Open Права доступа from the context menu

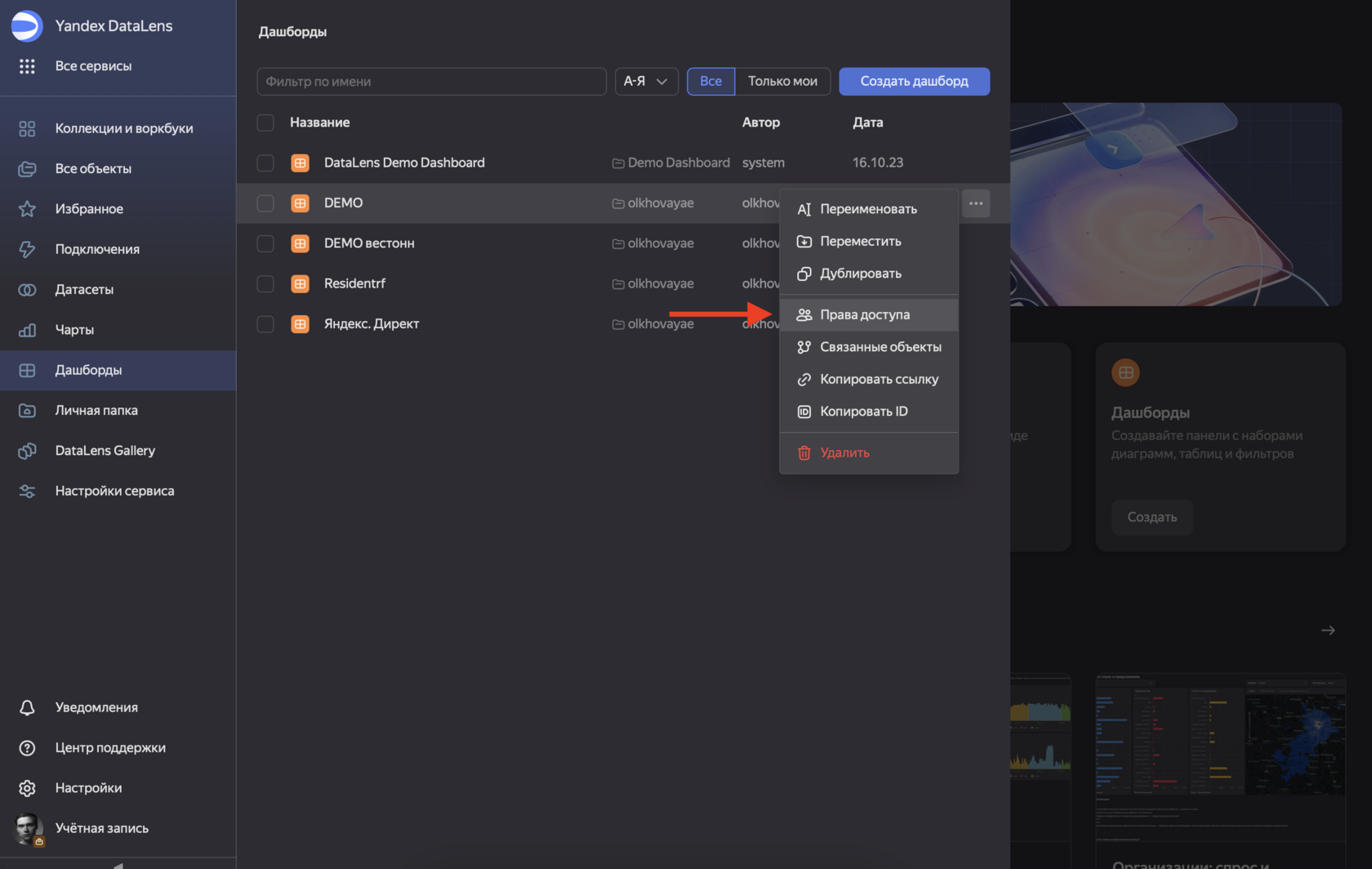(869, 314)
